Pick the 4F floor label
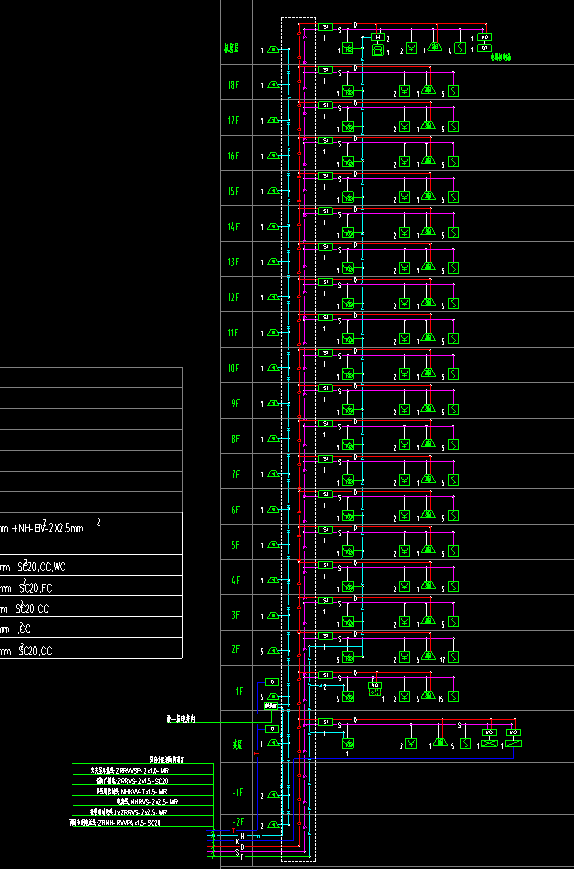 click(x=235, y=580)
